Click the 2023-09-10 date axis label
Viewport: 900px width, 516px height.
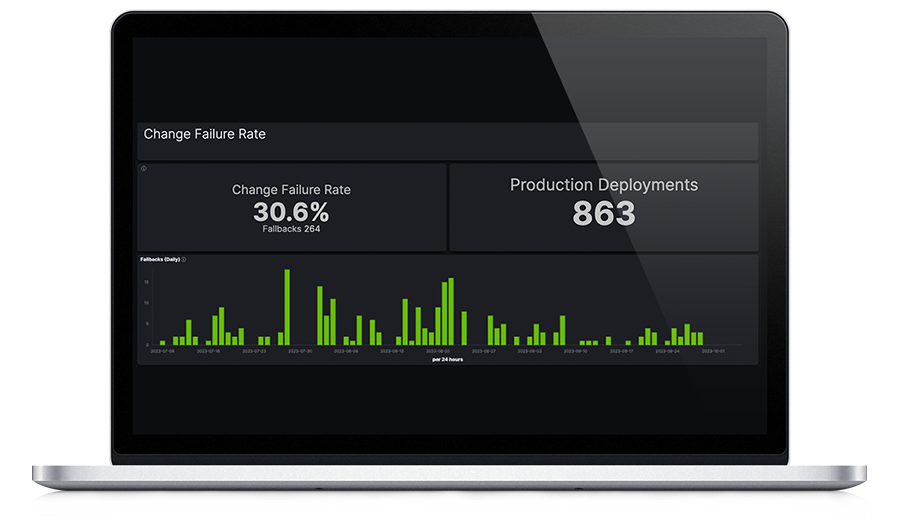click(x=576, y=351)
